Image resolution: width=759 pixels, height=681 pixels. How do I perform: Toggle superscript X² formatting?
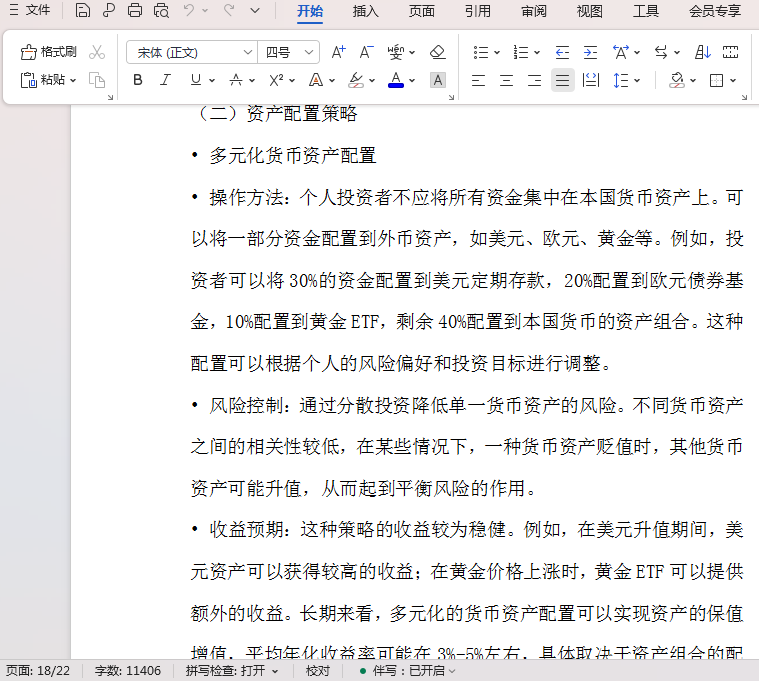click(276, 80)
